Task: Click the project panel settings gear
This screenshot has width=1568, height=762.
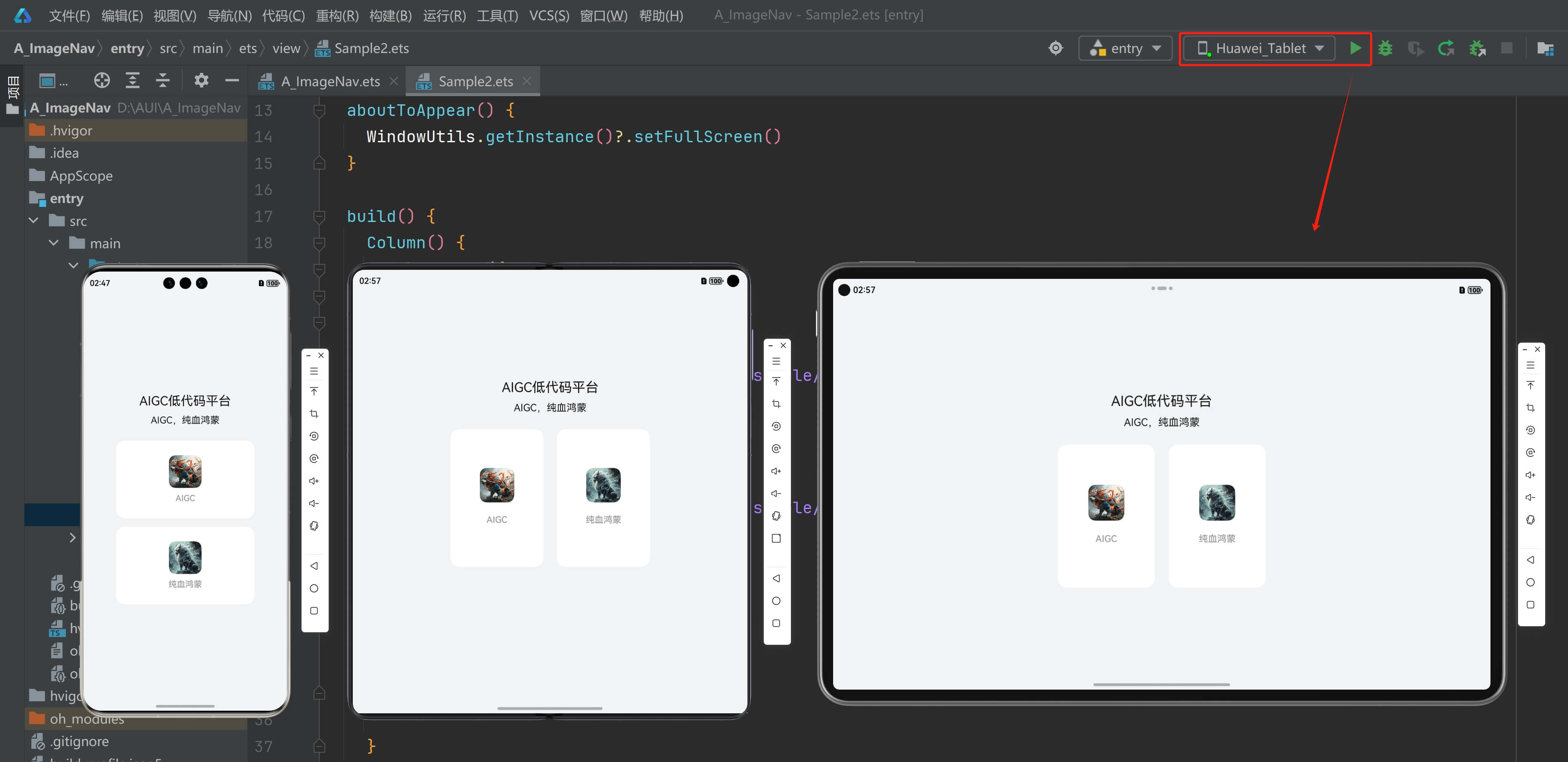Action: [201, 81]
